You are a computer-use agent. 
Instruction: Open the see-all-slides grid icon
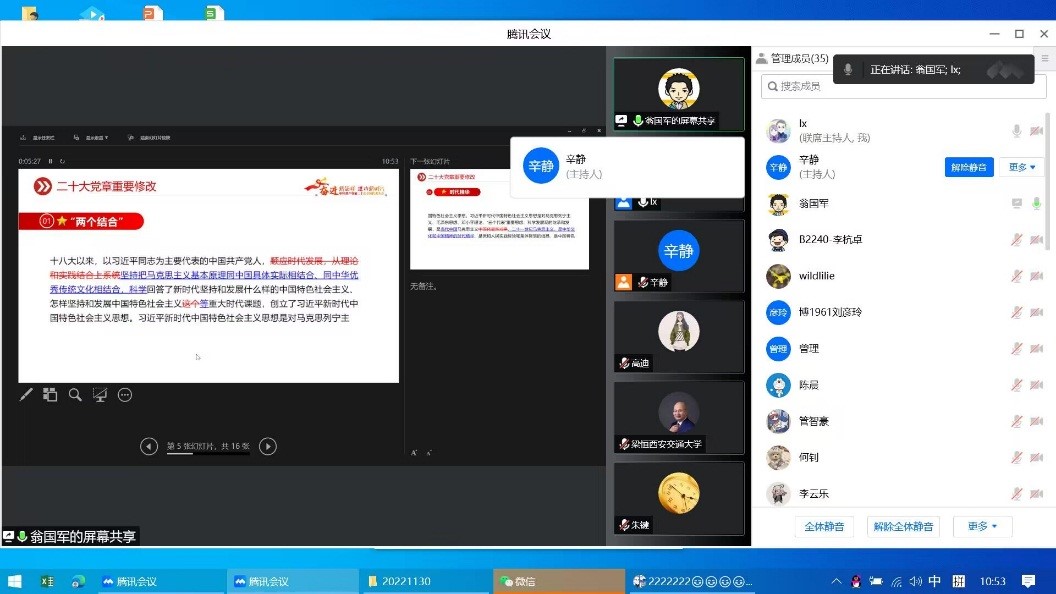[x=50, y=395]
